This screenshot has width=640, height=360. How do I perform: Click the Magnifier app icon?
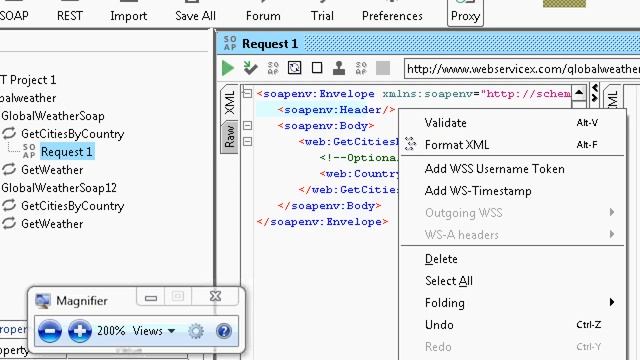coord(43,301)
